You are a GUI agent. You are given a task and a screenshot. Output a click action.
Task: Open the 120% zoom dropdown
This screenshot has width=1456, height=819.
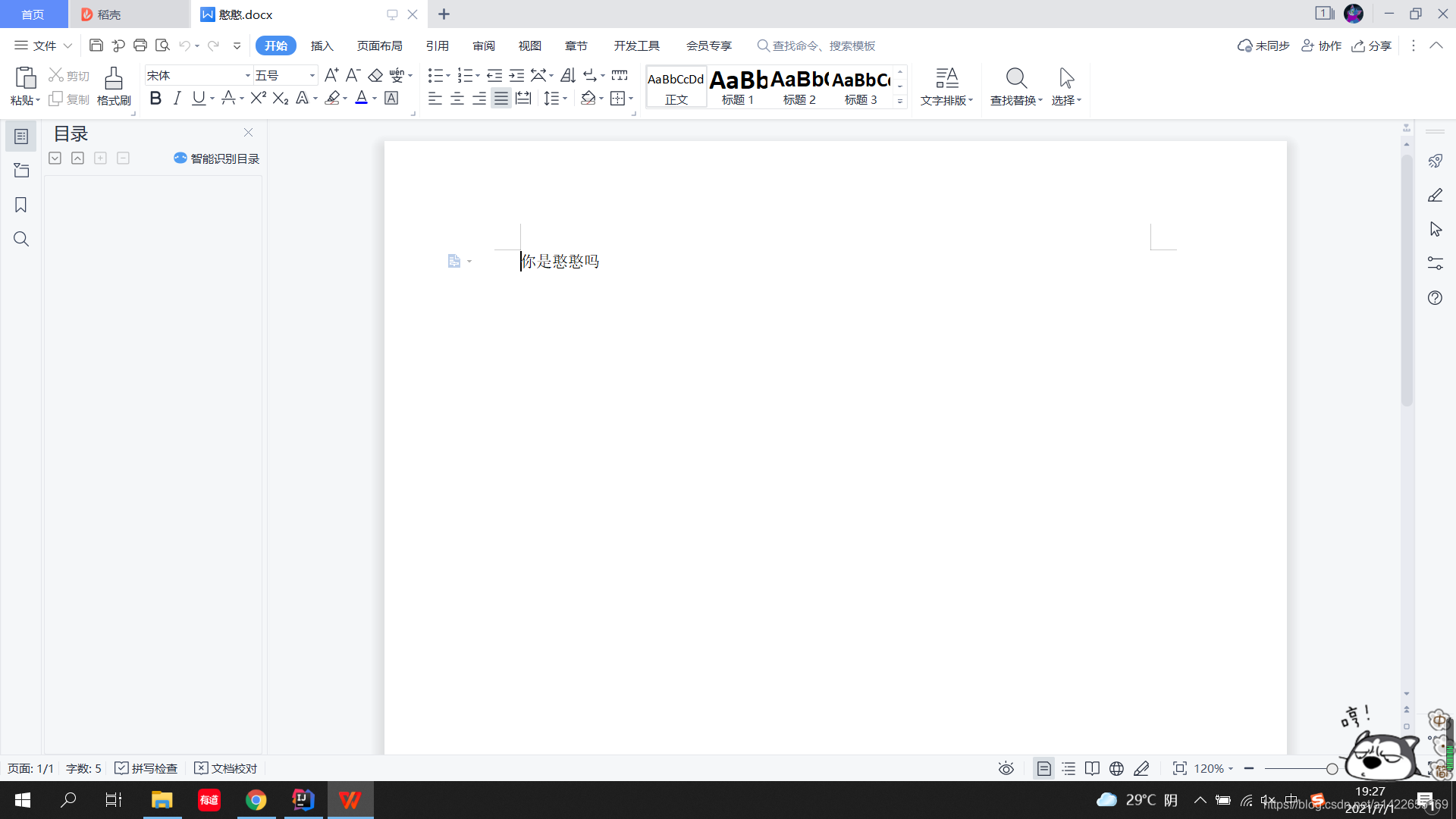tap(1212, 768)
